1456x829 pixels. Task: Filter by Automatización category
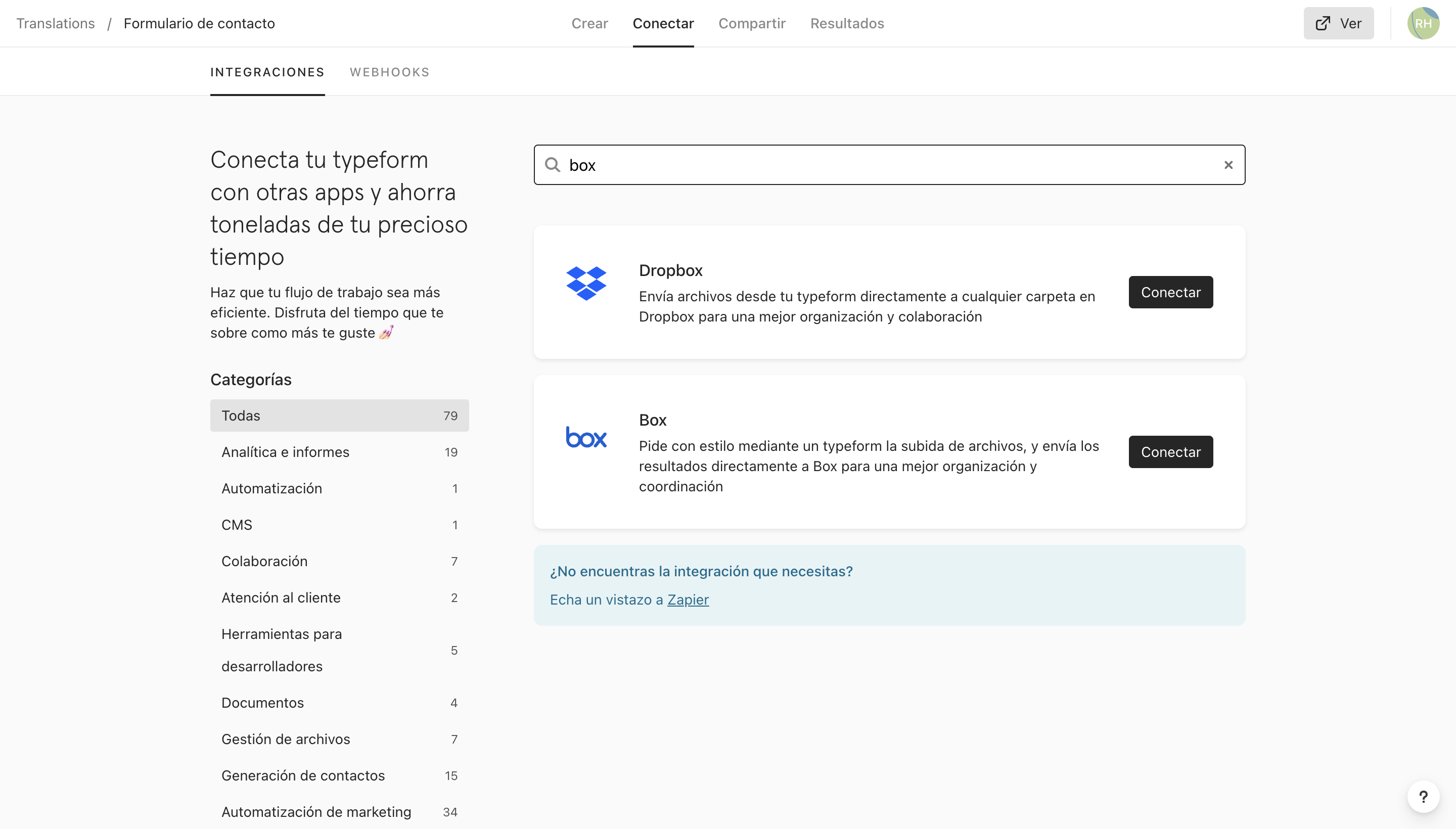(339, 488)
